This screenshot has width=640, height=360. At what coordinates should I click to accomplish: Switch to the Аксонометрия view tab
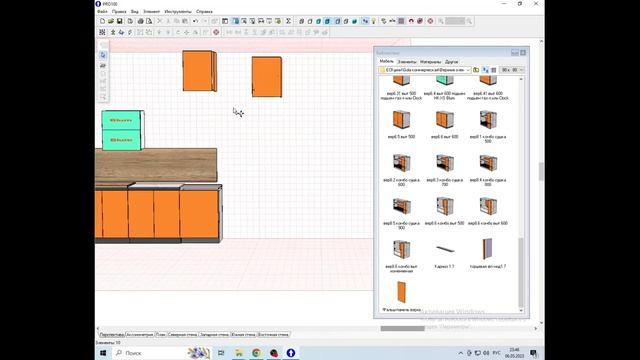(x=140, y=334)
